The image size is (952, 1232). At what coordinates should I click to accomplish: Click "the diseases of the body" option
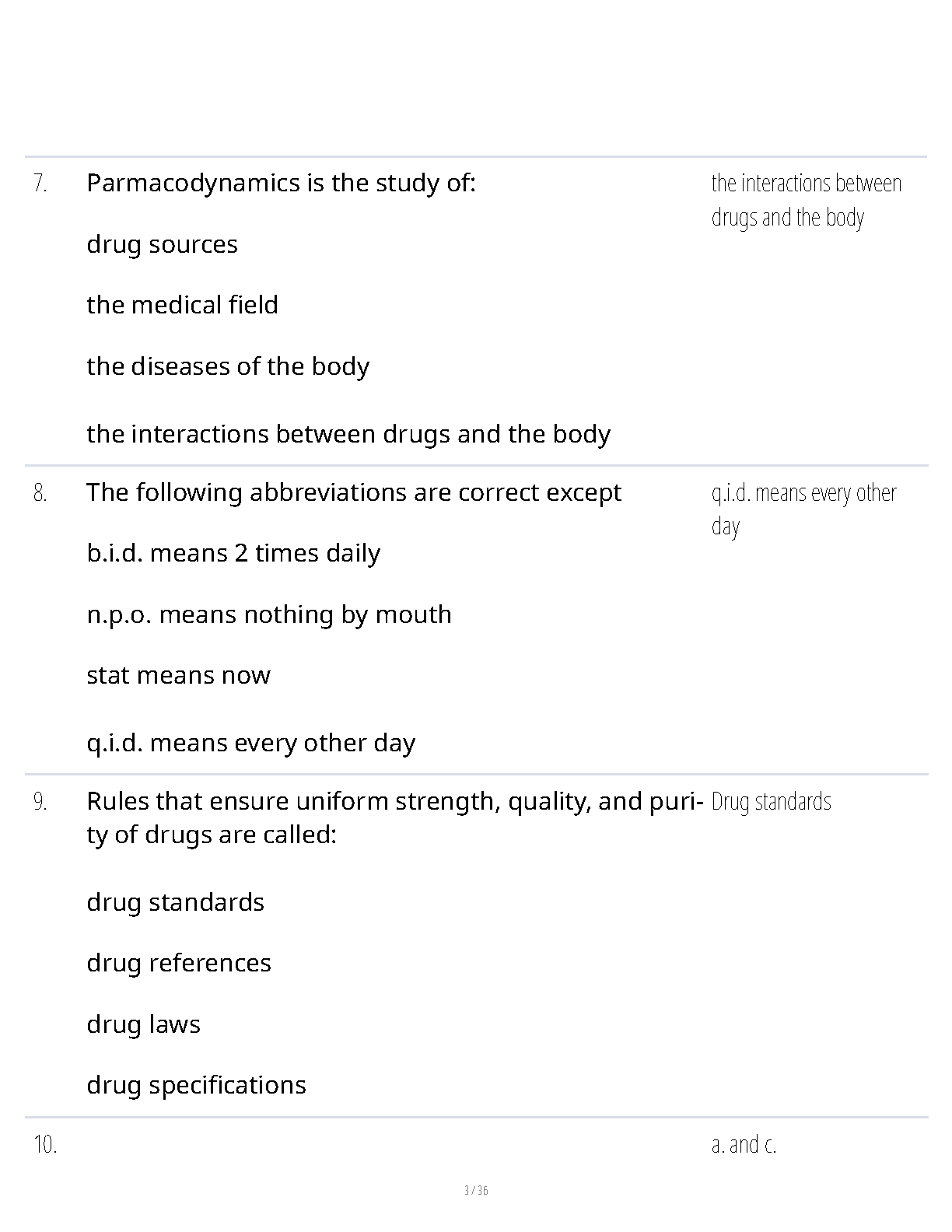228,366
